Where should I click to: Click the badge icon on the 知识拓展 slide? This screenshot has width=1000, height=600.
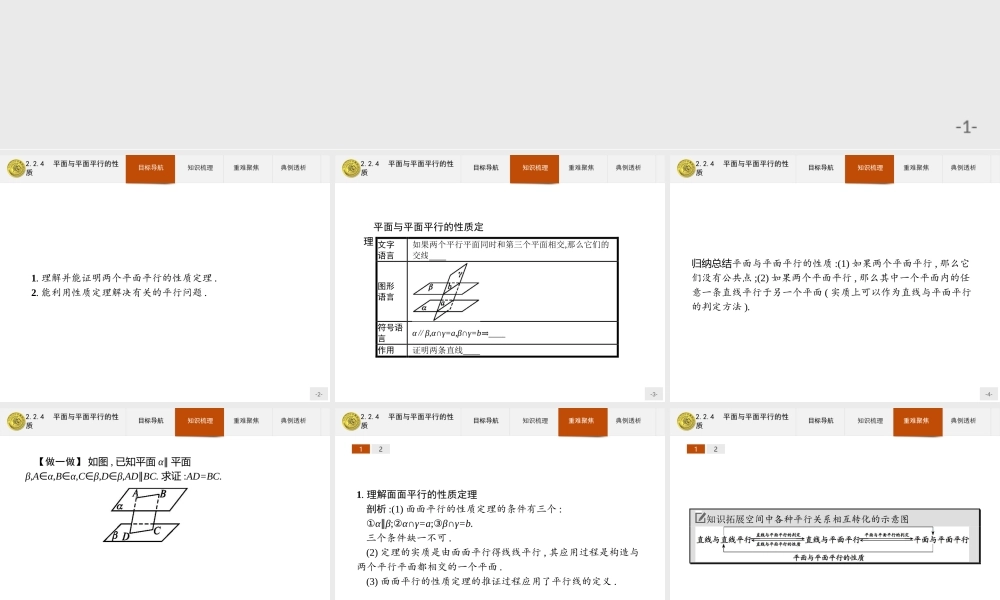pyautogui.click(x=685, y=421)
